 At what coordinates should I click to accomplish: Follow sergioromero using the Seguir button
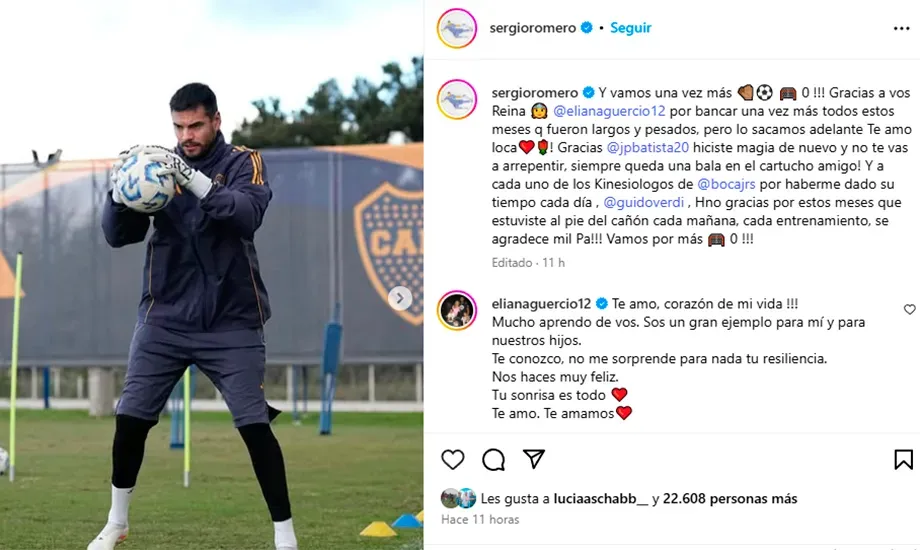pos(631,28)
